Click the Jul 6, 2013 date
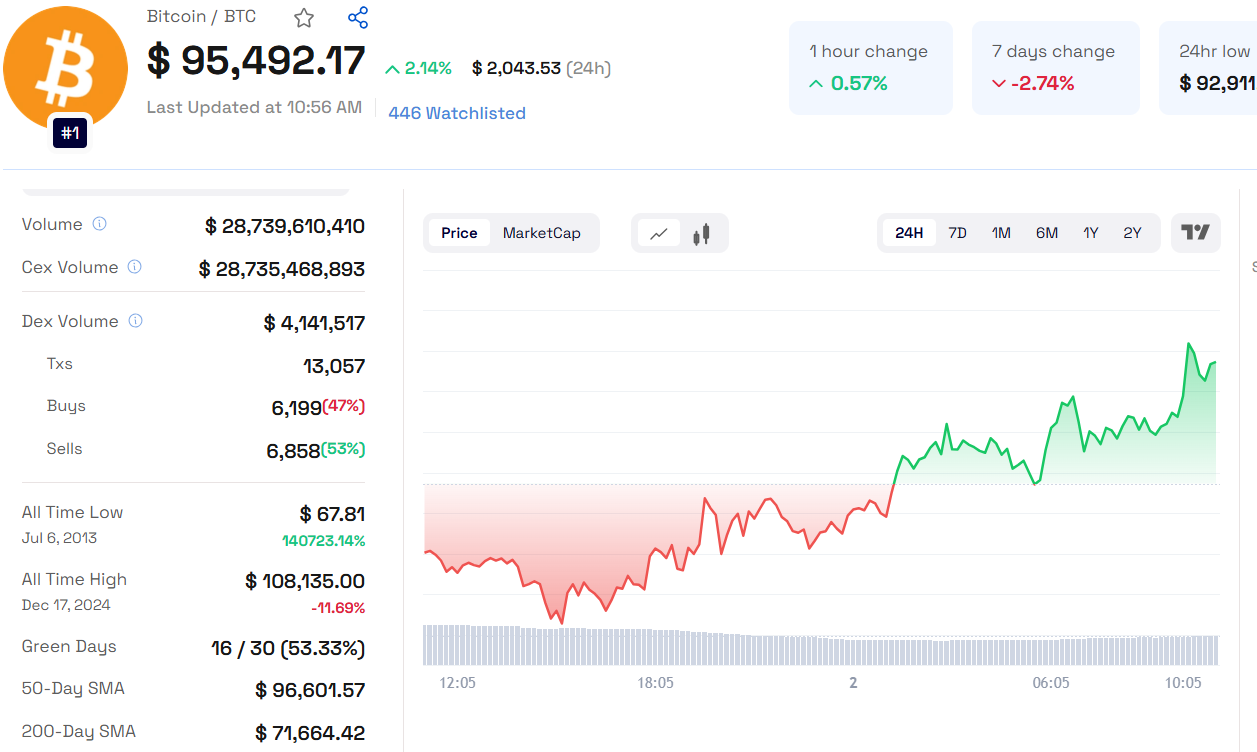 (60, 538)
